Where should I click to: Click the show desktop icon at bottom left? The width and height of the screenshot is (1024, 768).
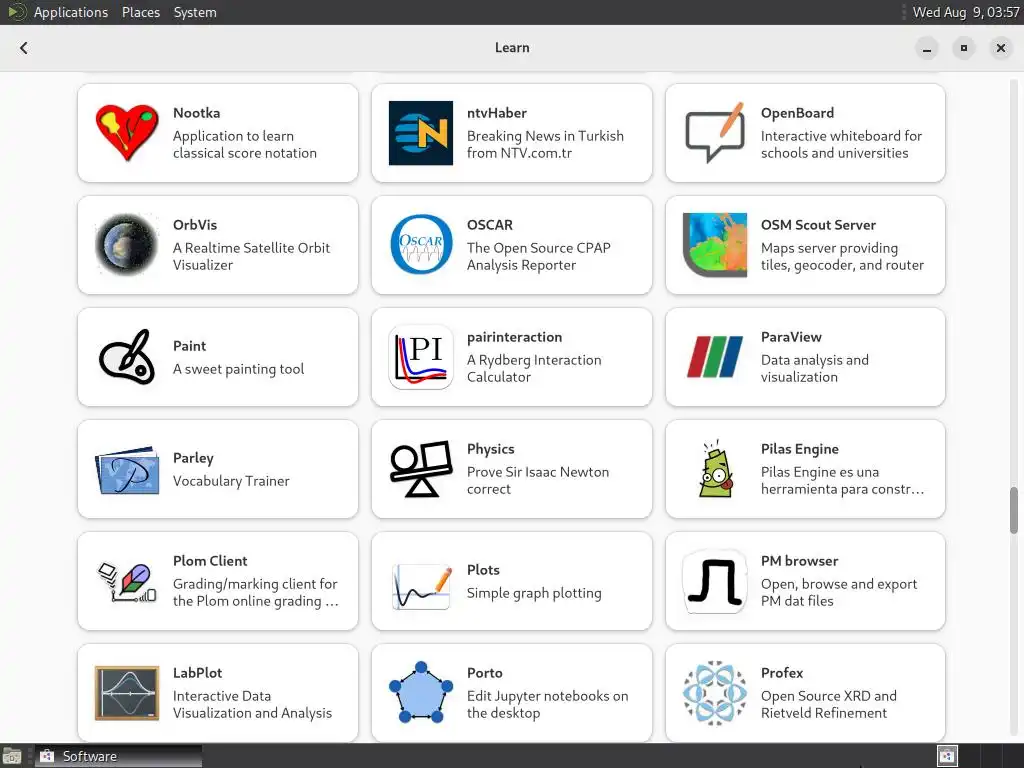(x=12, y=756)
